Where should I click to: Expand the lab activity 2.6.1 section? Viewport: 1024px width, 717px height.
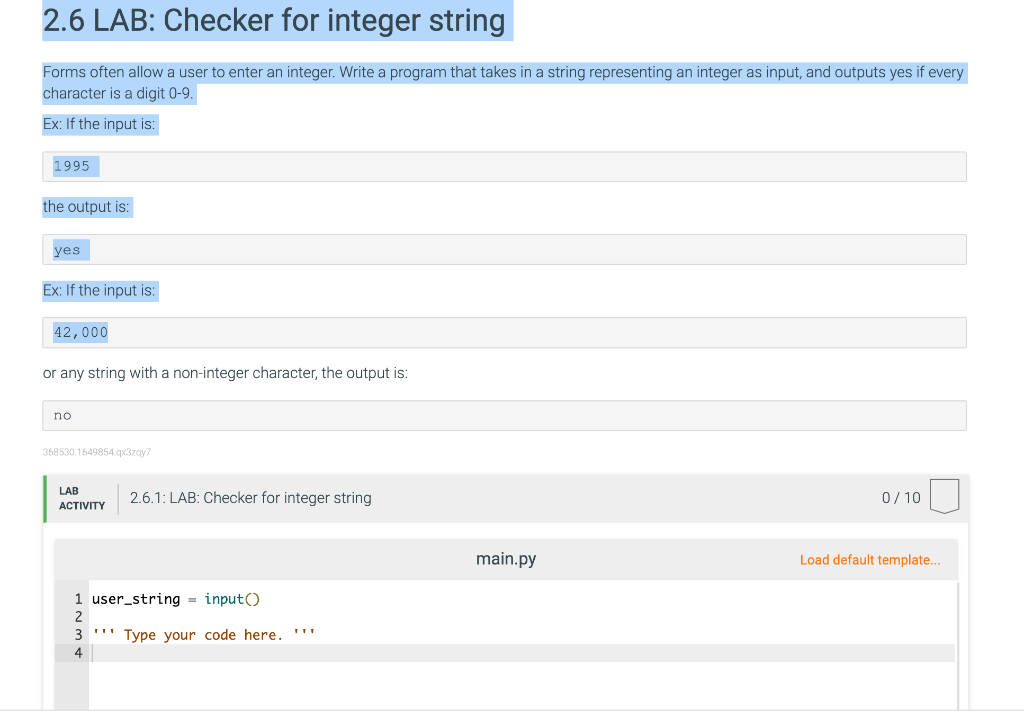[250, 497]
